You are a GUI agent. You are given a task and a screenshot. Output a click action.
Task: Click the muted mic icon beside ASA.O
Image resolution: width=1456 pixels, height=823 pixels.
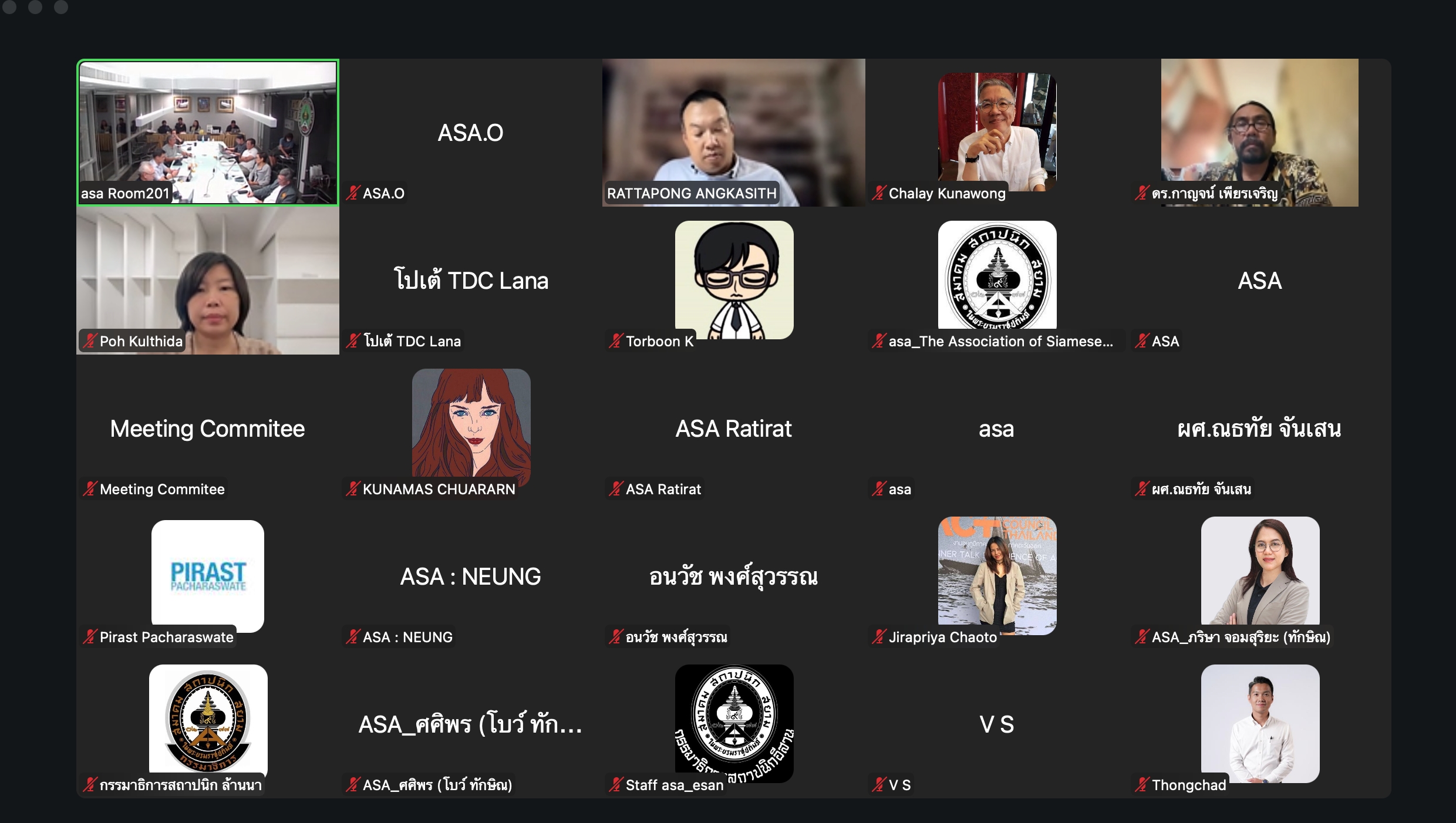353,193
